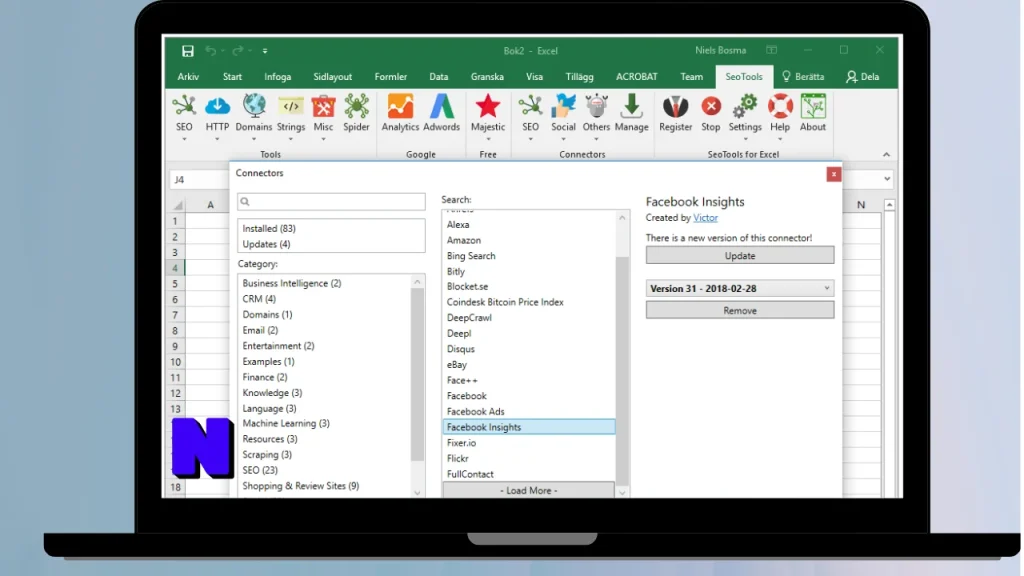The image size is (1024, 576).
Task: Switch to the Granska ribbon tab
Action: [x=487, y=76]
